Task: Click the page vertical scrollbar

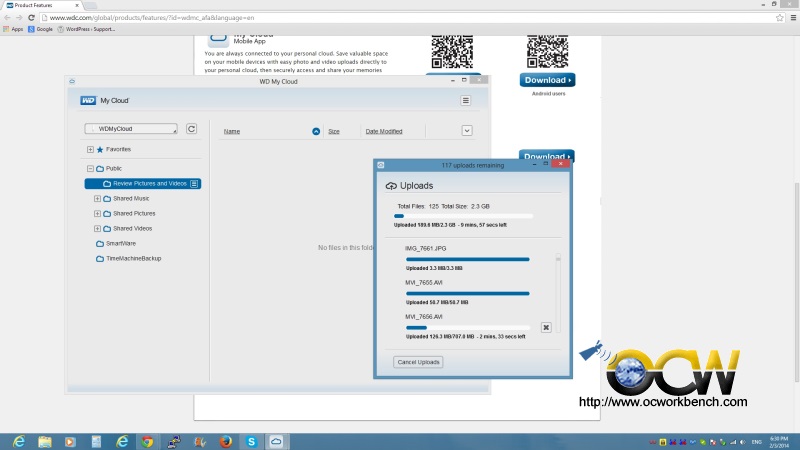Action: 797,281
